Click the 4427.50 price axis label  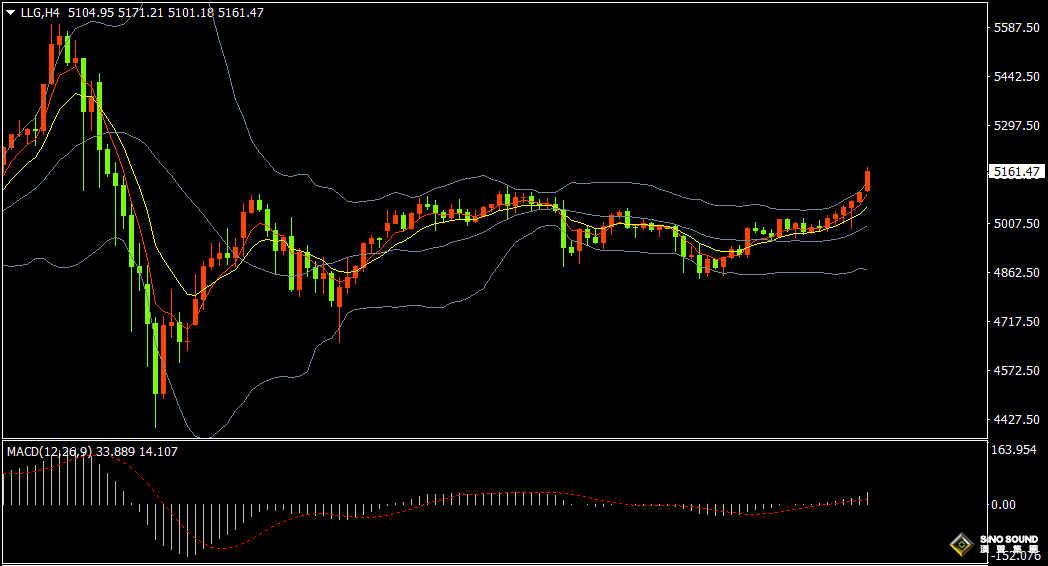tap(1015, 420)
